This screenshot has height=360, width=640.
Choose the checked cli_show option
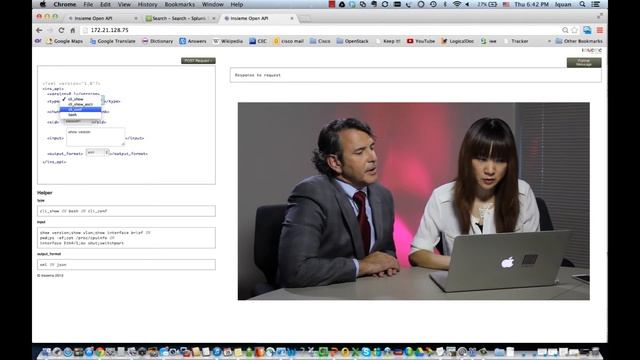click(80, 99)
